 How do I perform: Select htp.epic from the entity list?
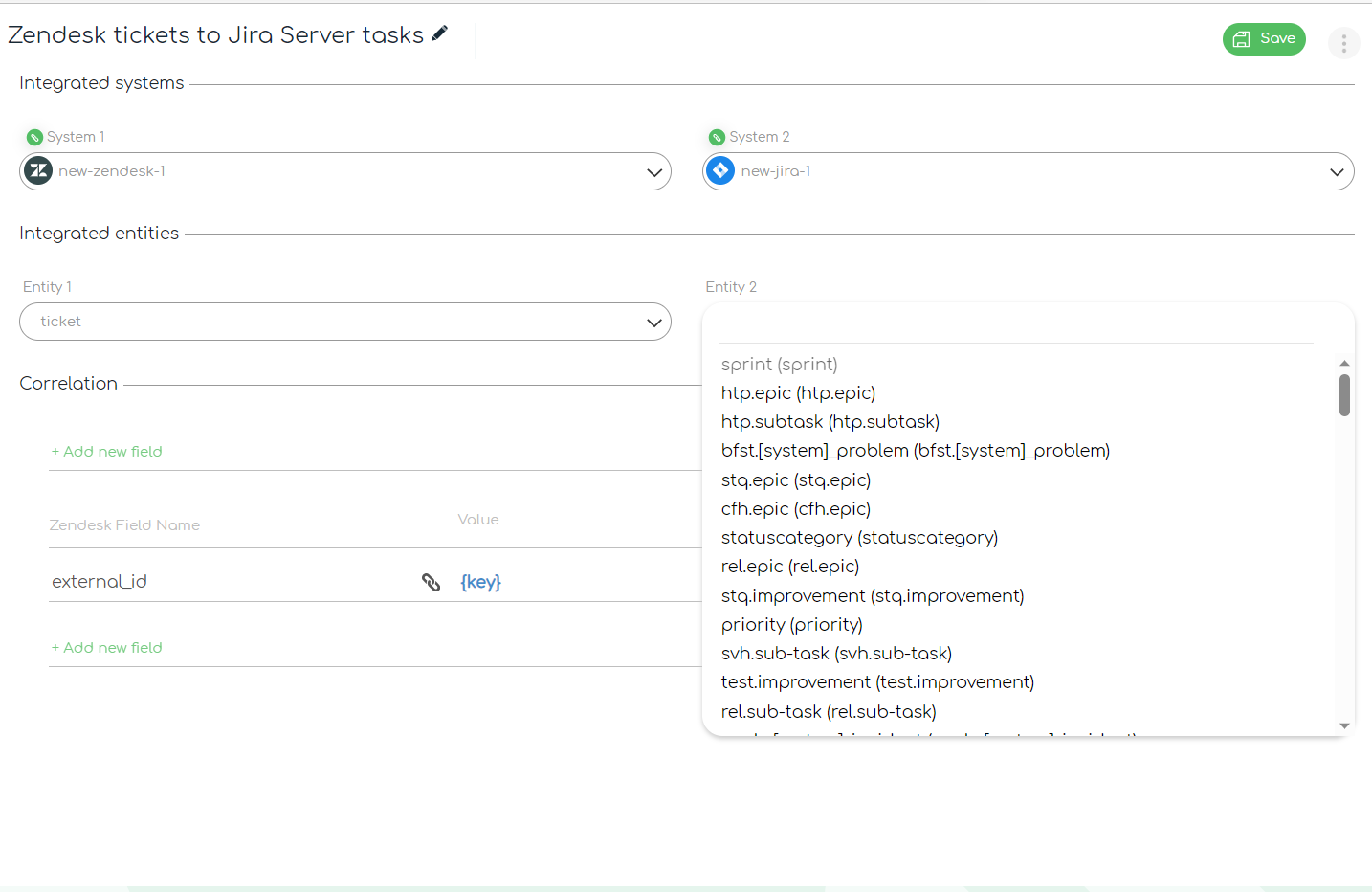click(798, 393)
